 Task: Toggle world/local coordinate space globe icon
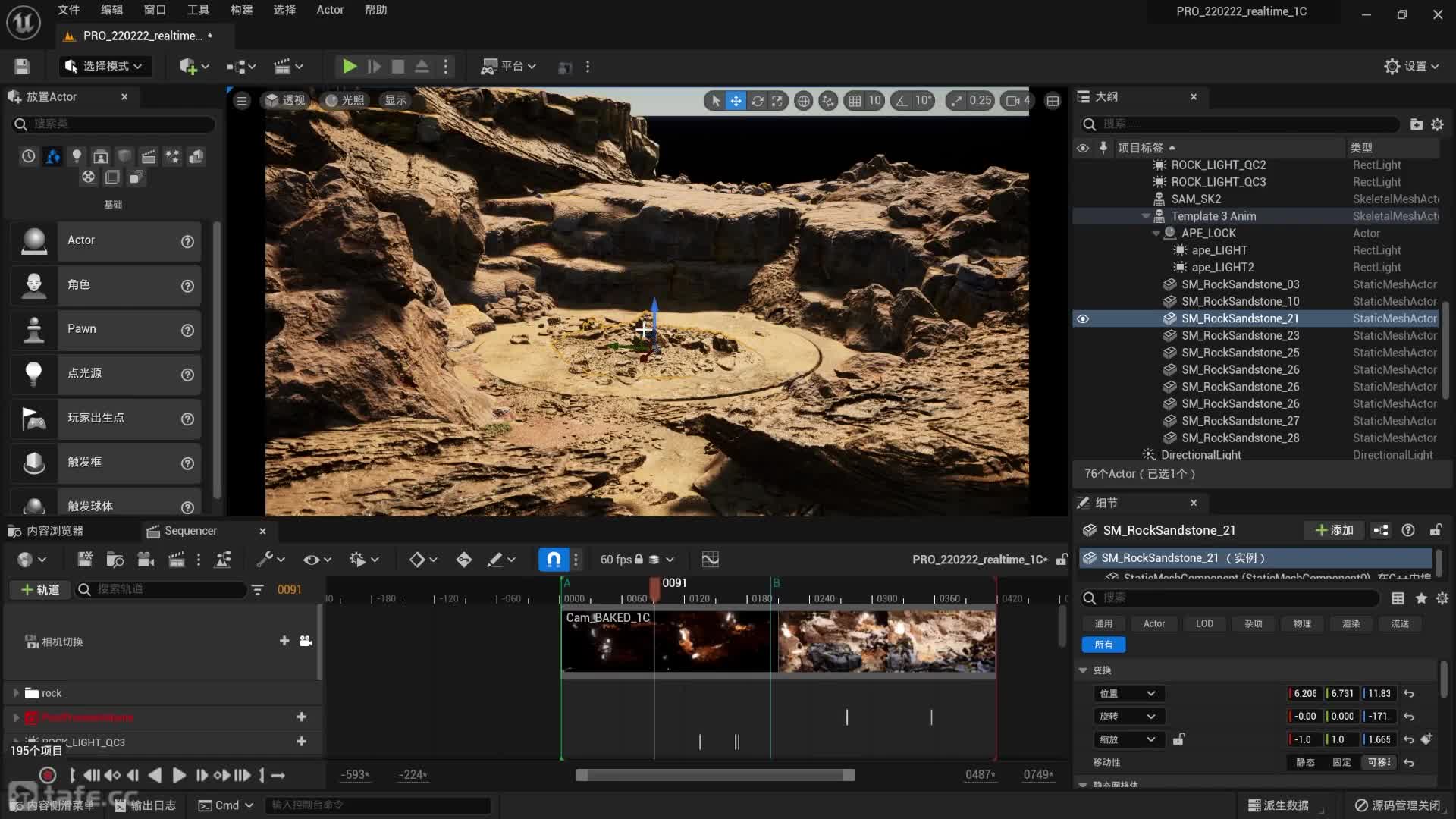point(804,100)
